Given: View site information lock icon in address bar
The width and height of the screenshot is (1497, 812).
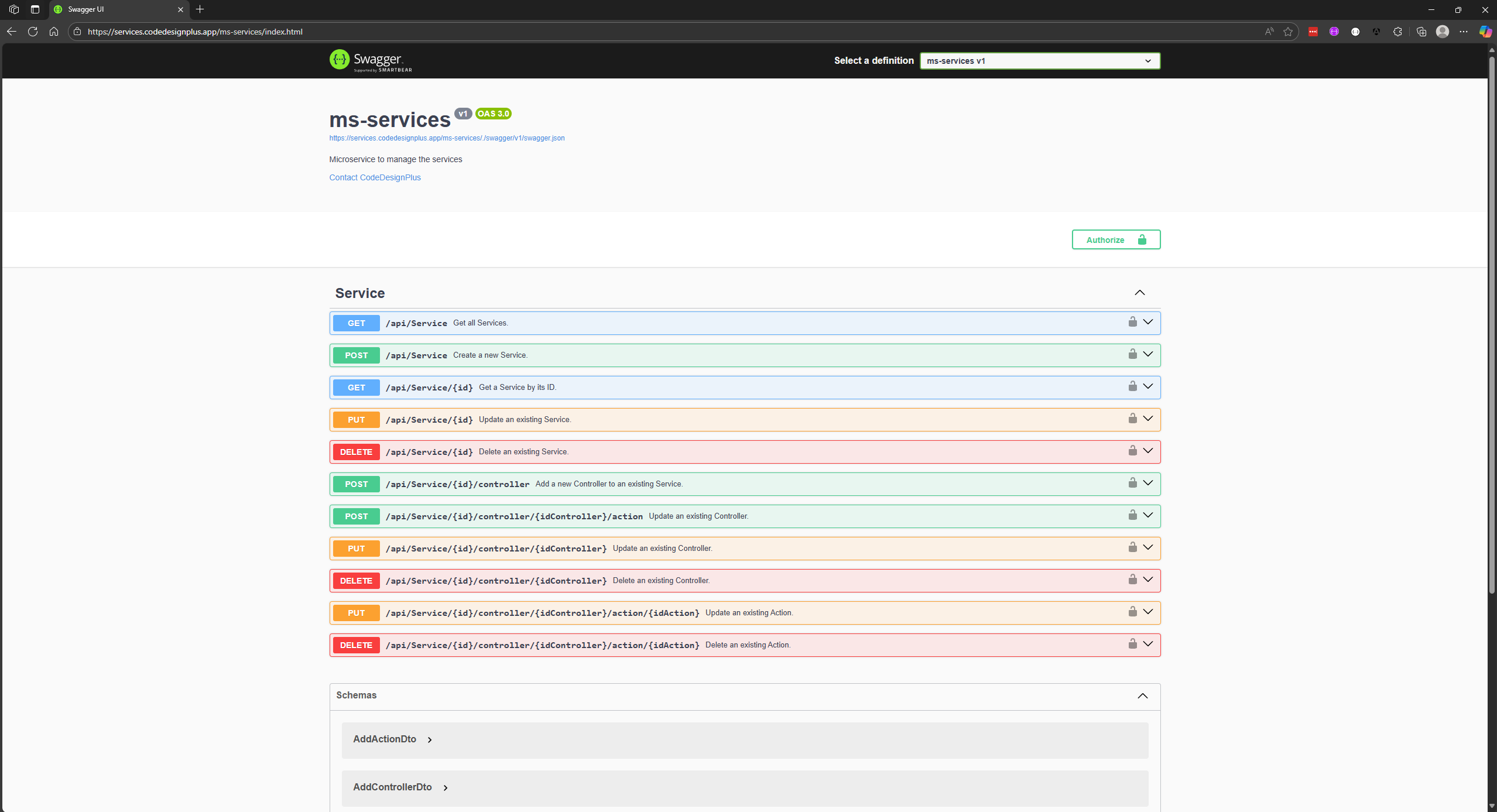Looking at the screenshot, I should pyautogui.click(x=77, y=32).
